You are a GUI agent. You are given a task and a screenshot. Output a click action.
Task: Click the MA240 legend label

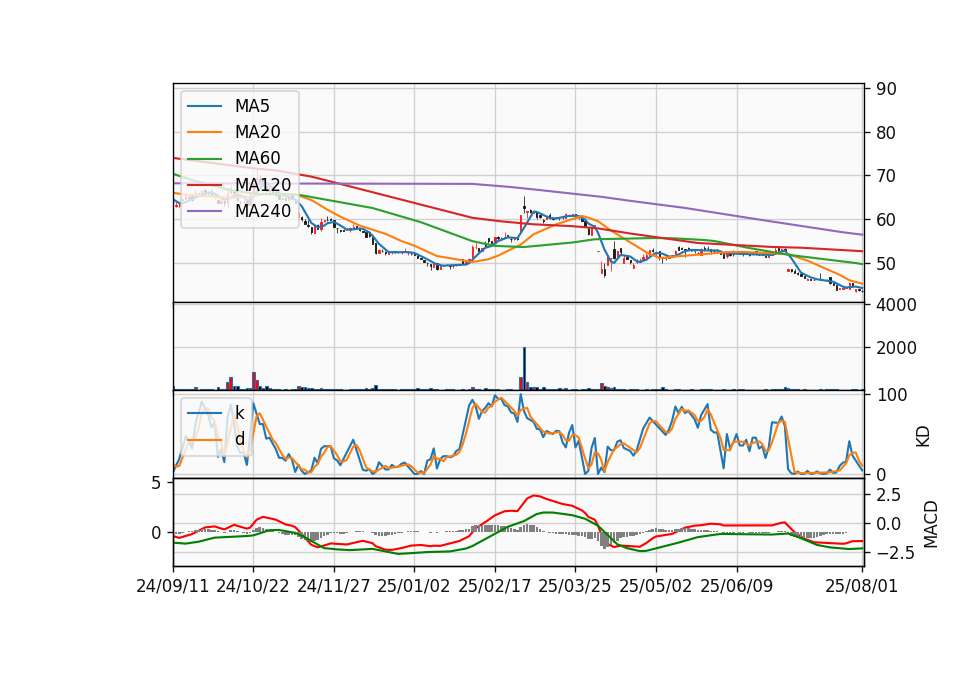point(263,211)
